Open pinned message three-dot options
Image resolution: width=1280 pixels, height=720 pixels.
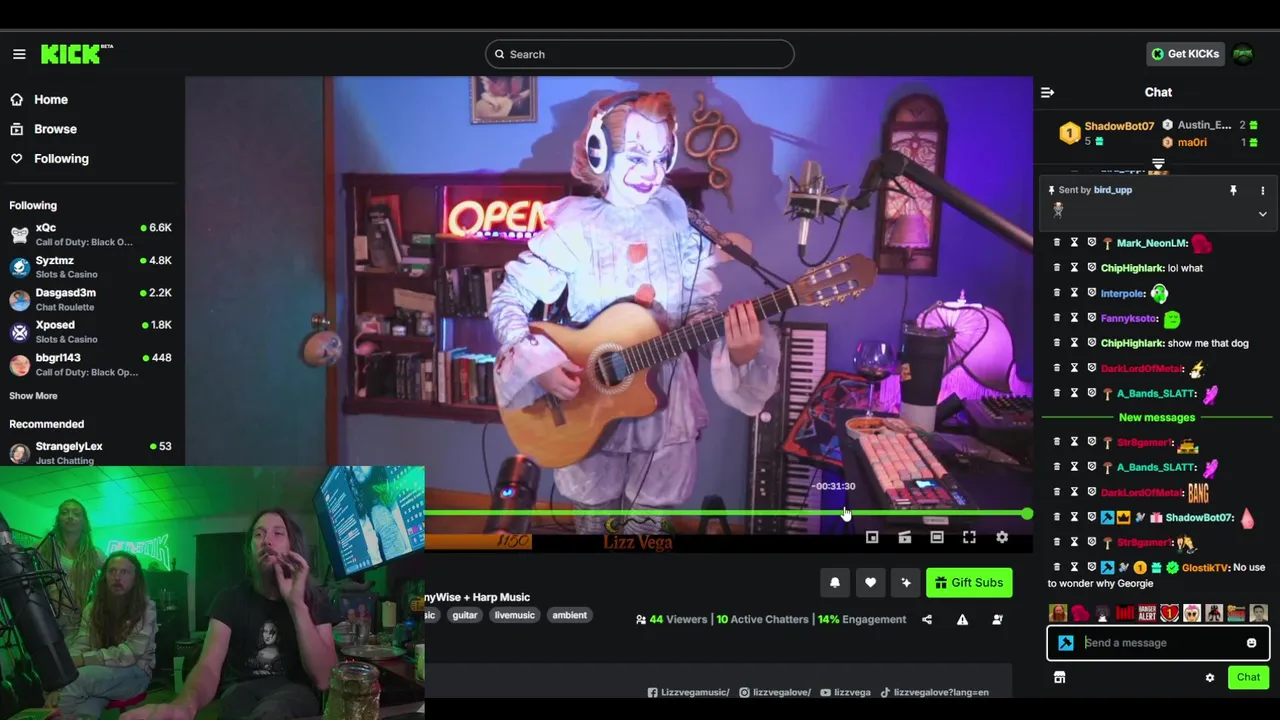(1262, 190)
